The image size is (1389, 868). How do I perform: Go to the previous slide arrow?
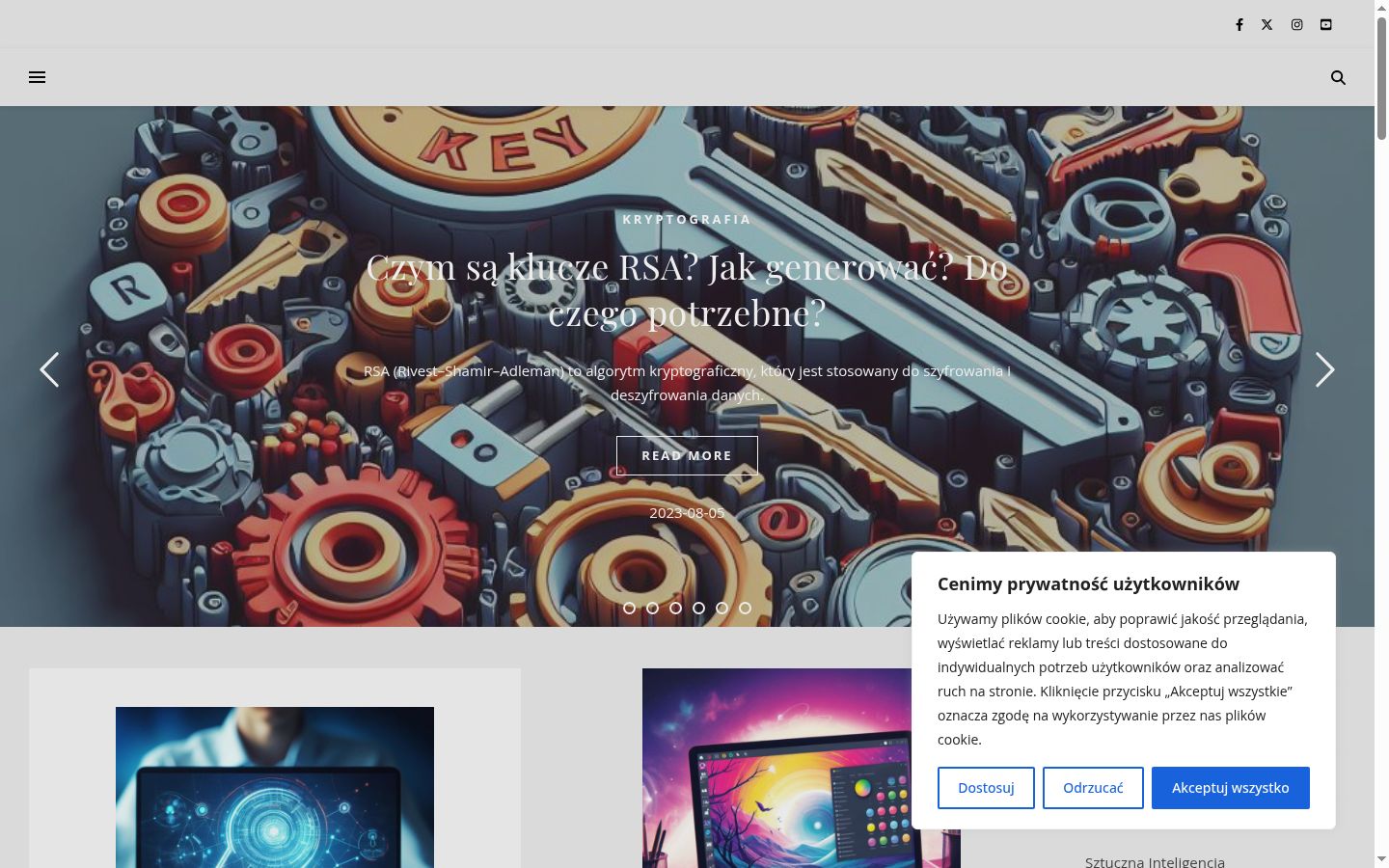pos(49,369)
